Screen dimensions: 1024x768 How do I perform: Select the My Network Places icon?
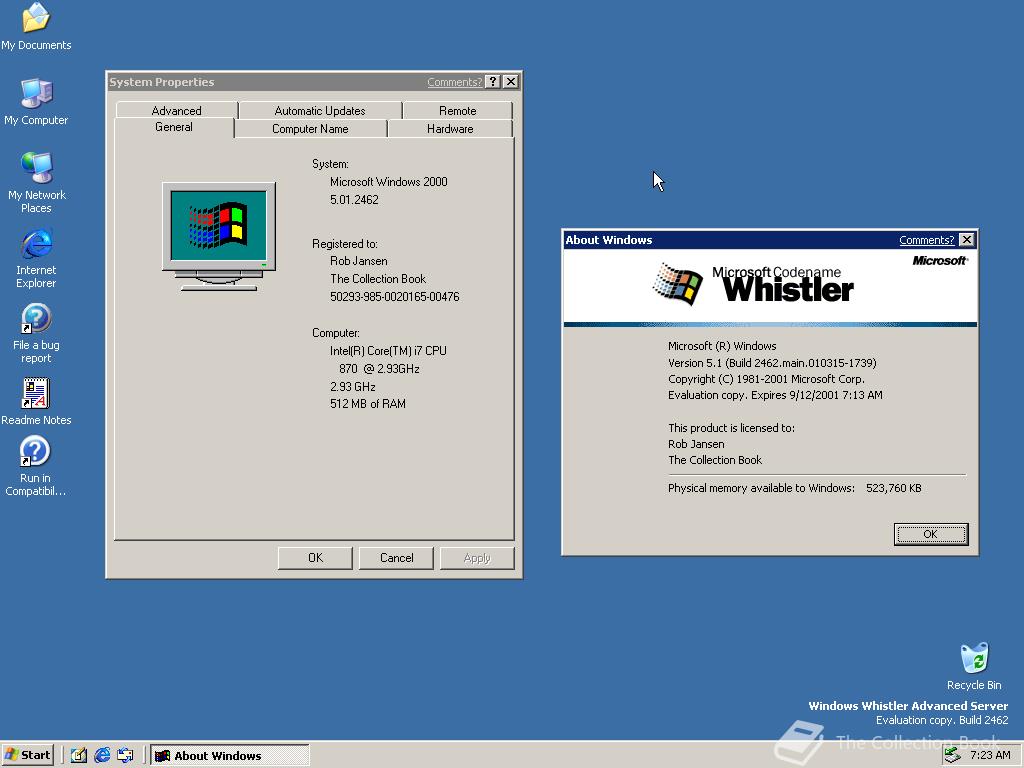pyautogui.click(x=36, y=182)
